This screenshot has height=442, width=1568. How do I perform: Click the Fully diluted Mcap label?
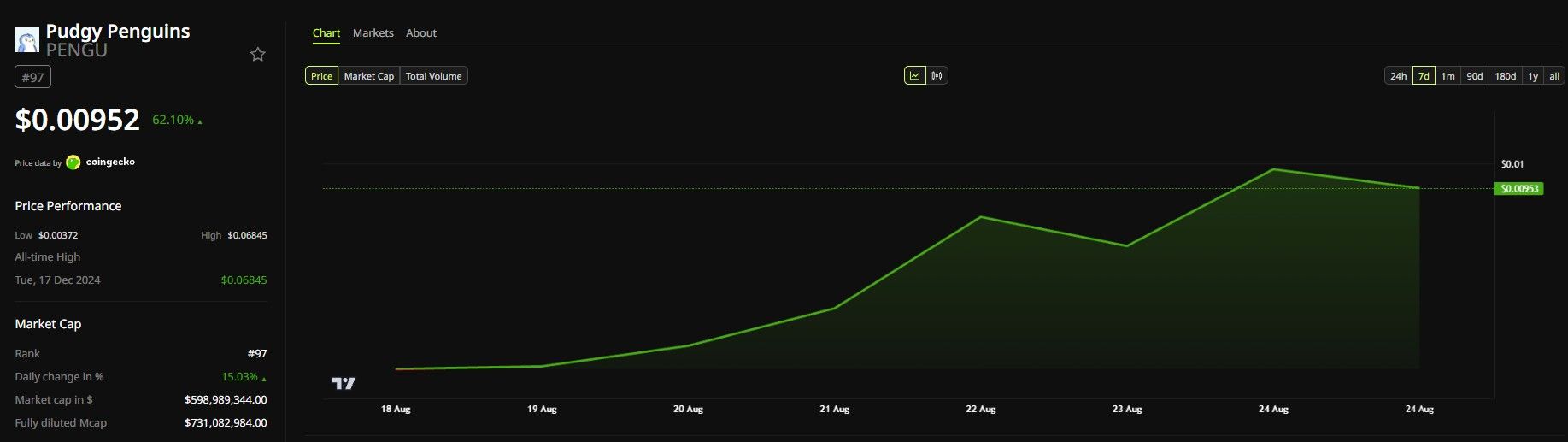click(61, 423)
